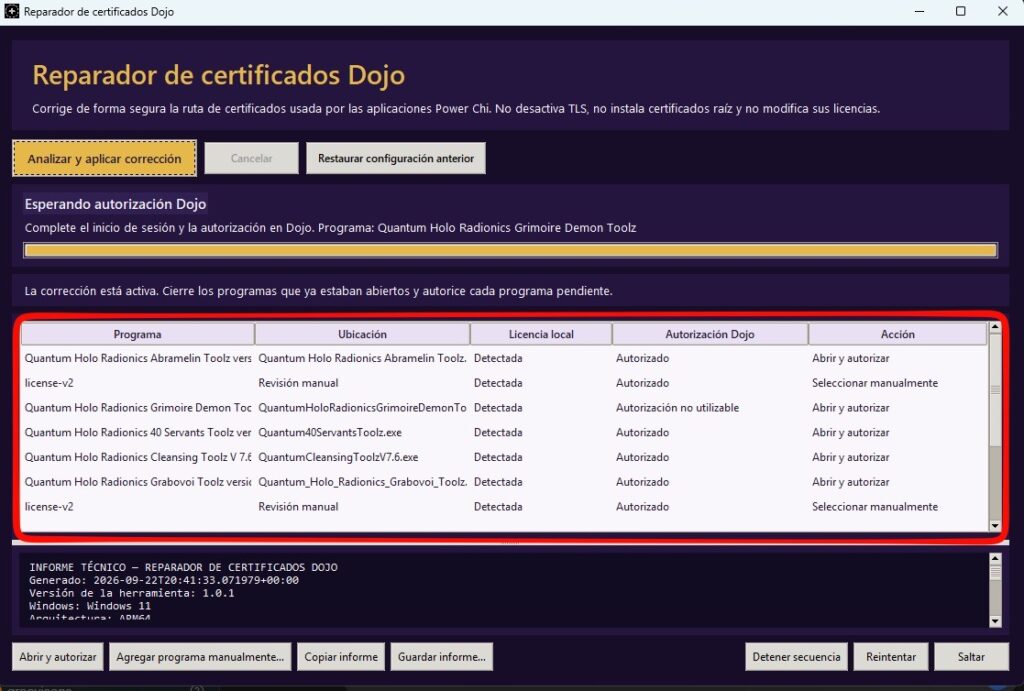1024x691 pixels.
Task: Click the bottom Abrir y autorizar button
Action: (57, 656)
